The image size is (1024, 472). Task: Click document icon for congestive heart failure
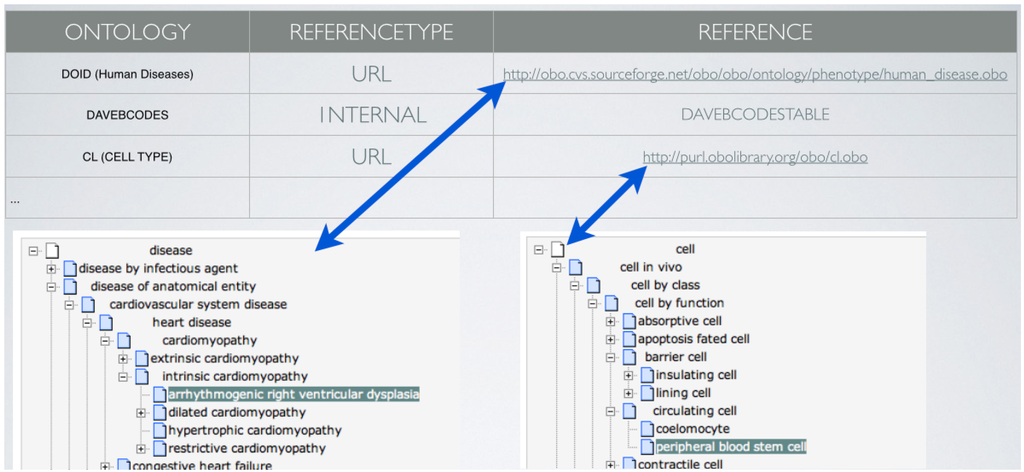(x=123, y=465)
